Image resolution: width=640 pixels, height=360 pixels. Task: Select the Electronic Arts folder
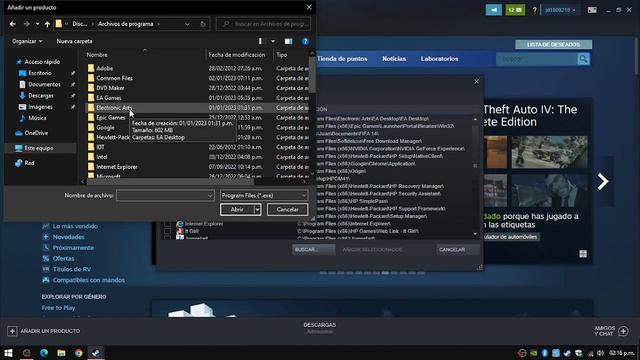(x=114, y=108)
